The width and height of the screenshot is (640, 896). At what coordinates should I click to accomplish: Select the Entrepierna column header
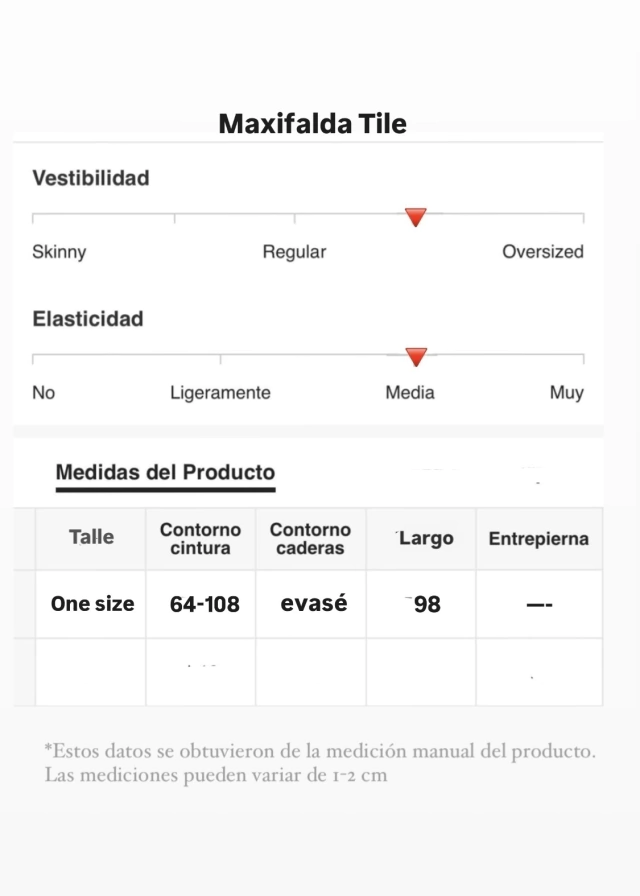pos(538,538)
